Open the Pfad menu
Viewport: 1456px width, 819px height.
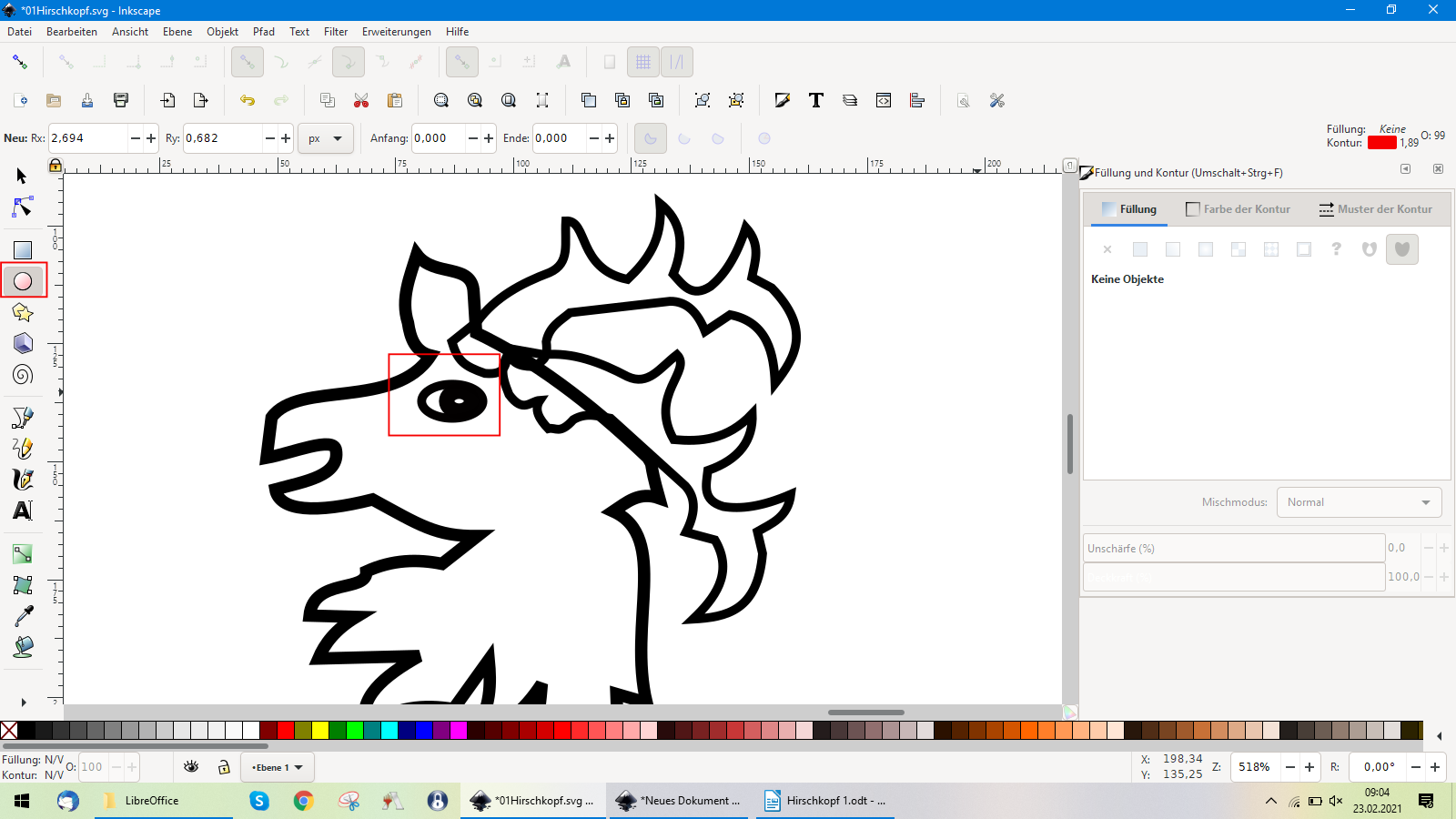(x=263, y=31)
